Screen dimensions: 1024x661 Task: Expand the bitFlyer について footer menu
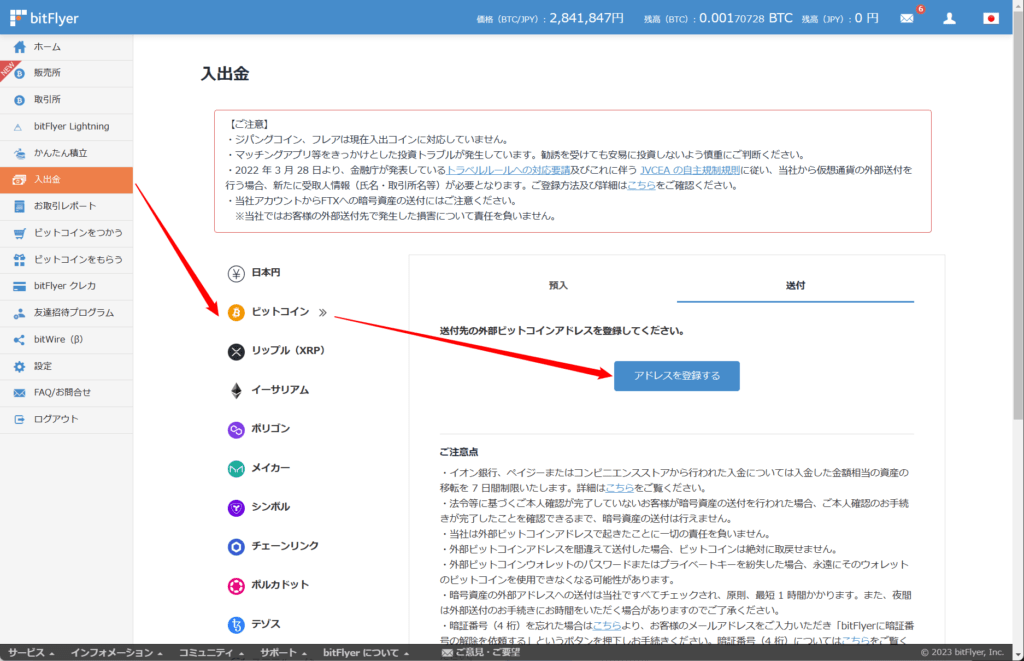366,653
